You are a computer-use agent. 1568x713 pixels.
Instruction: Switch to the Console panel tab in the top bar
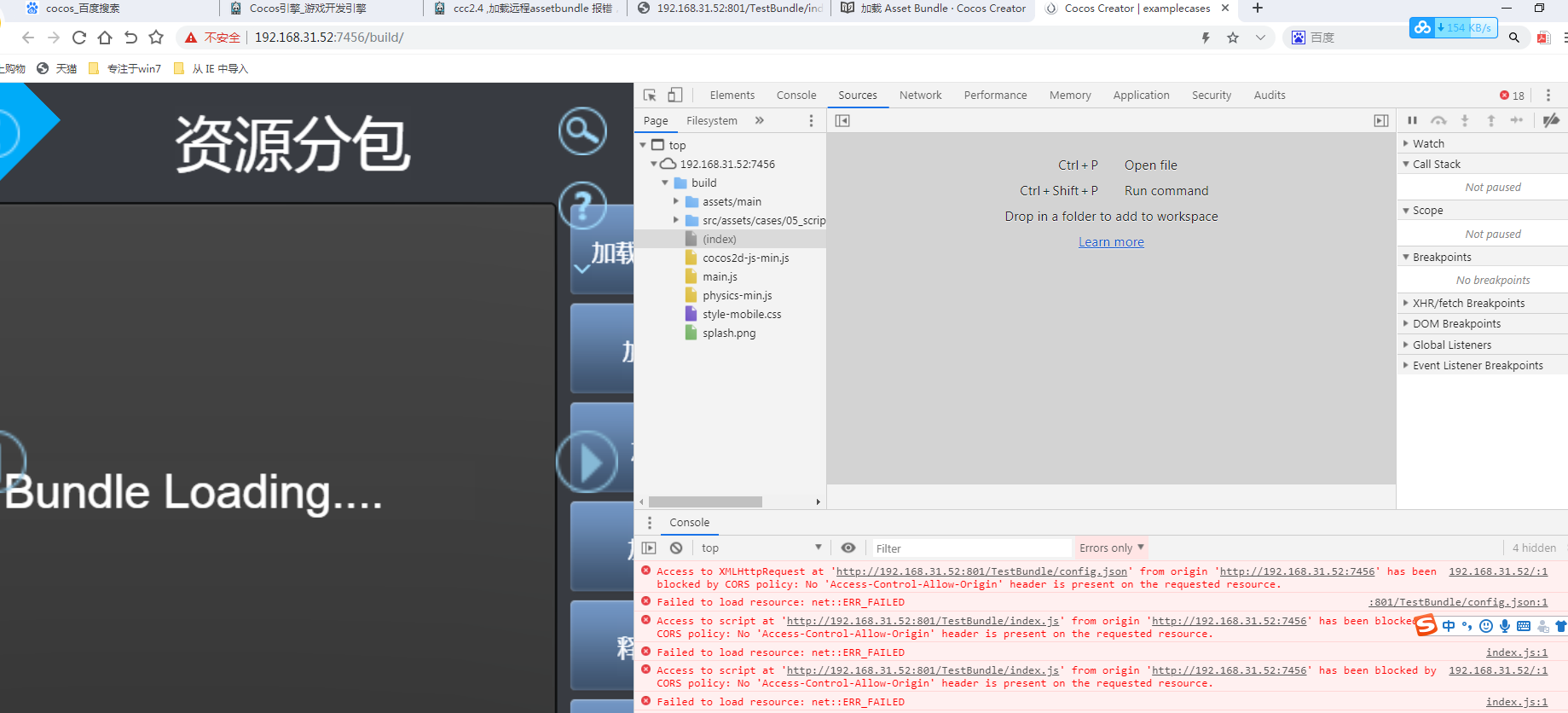(x=796, y=96)
